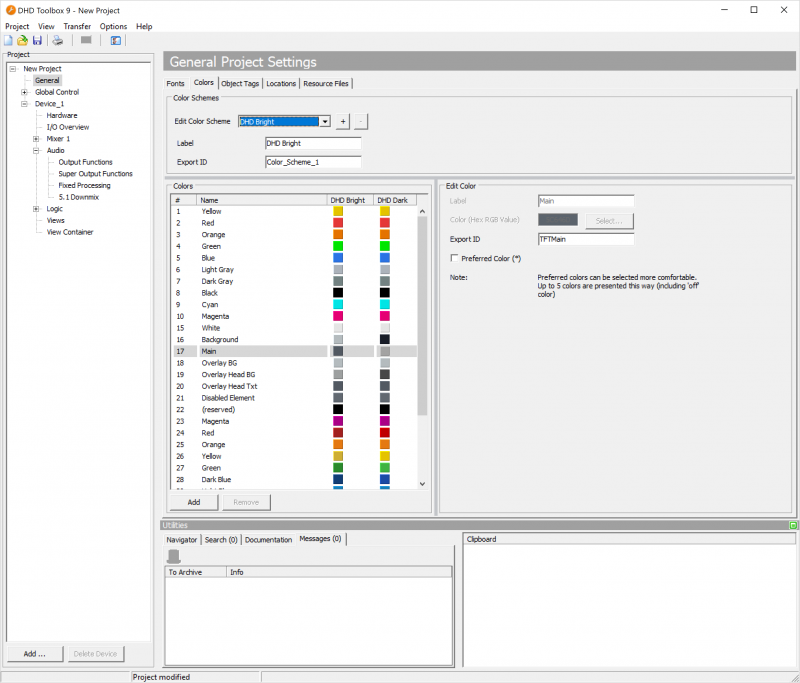Click the colors list scroll up arrow
The width and height of the screenshot is (800, 683).
[422, 211]
